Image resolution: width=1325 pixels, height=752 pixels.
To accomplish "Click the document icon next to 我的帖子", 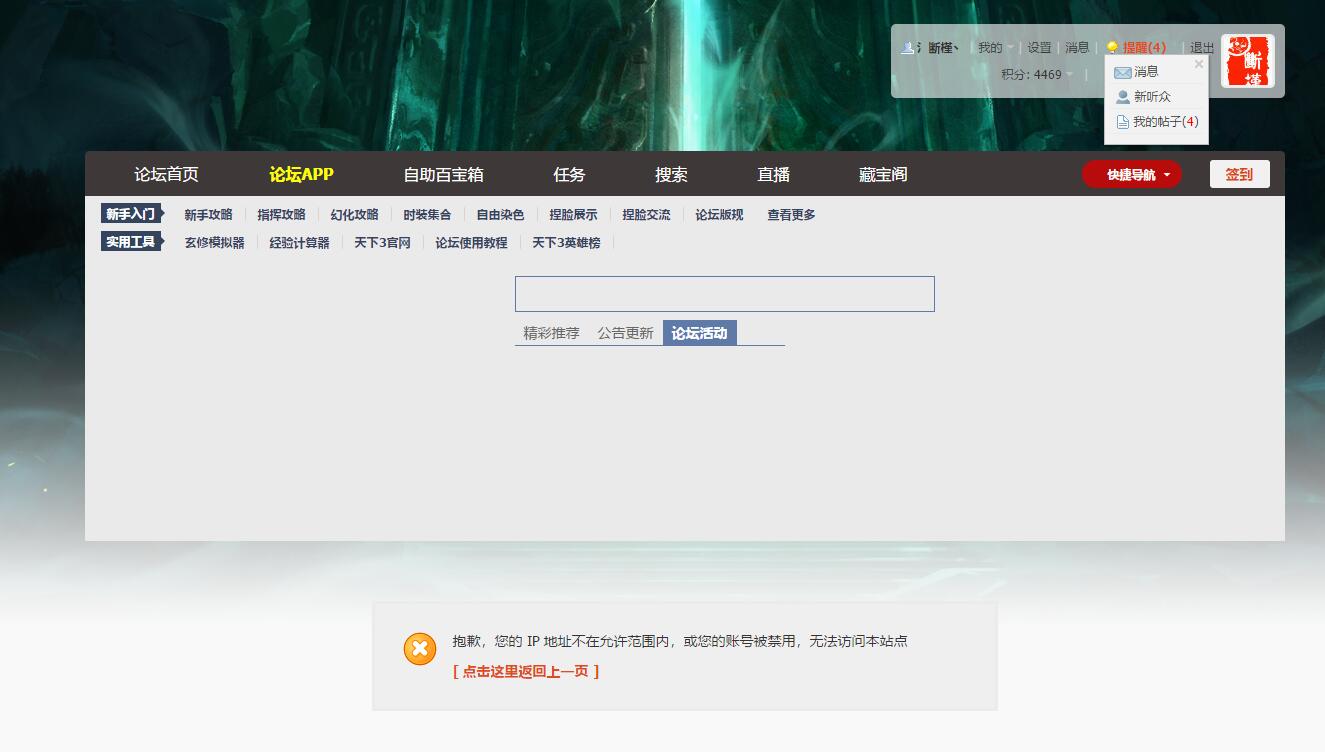I will point(1122,122).
